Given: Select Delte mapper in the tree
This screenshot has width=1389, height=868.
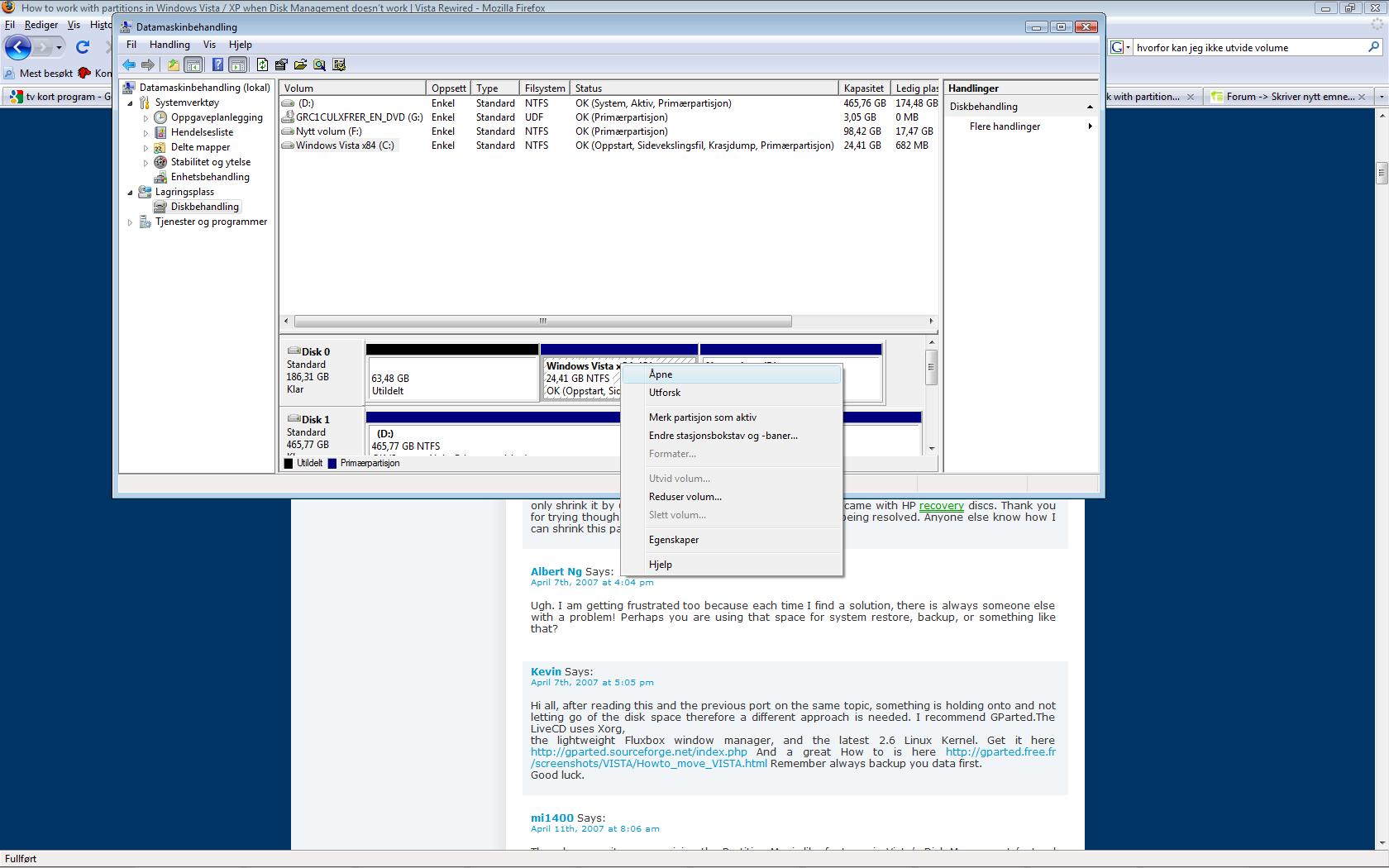Looking at the screenshot, I should (x=200, y=147).
